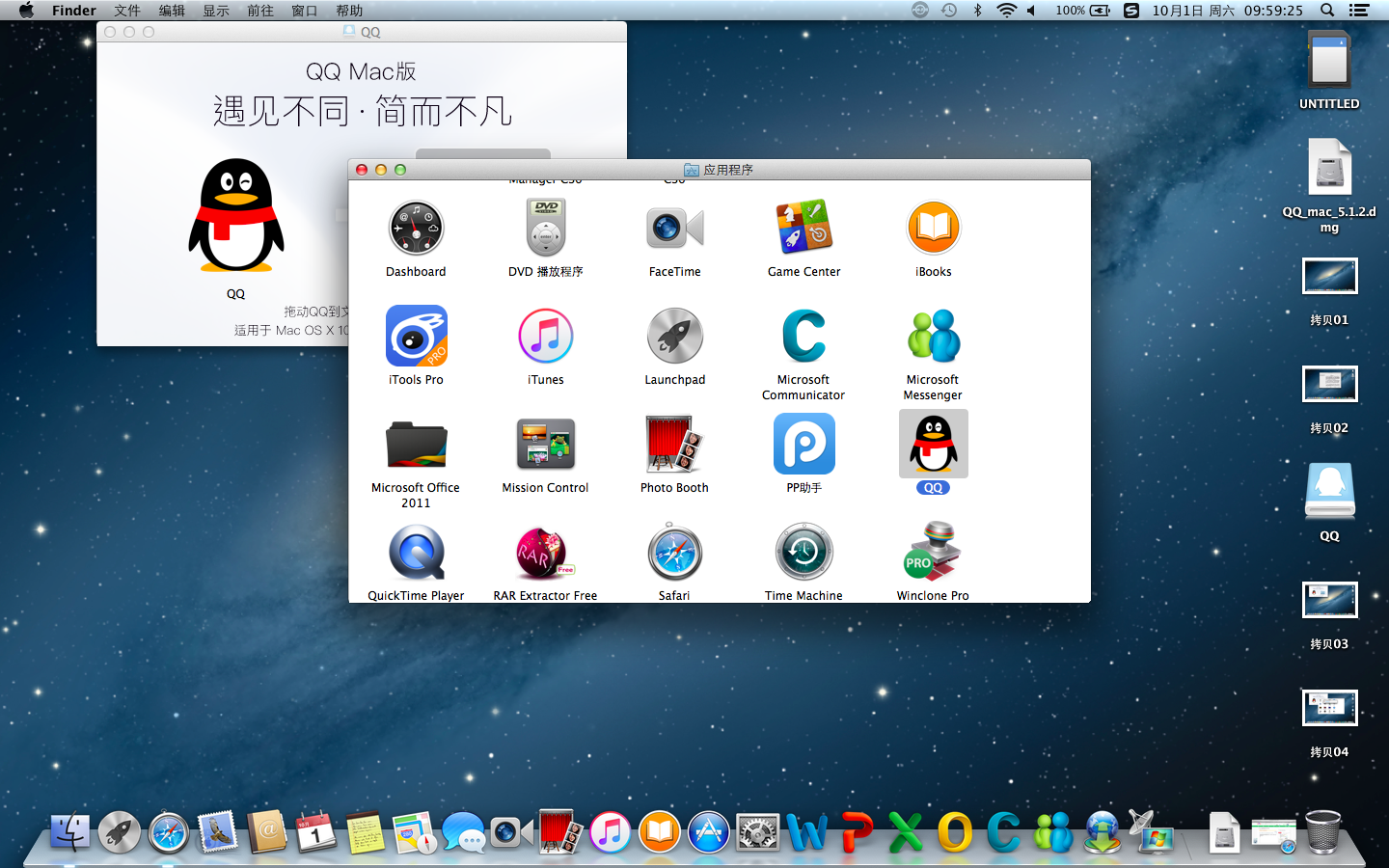This screenshot has width=1389, height=868.
Task: Click the Sogou input method icon
Action: click(1131, 11)
